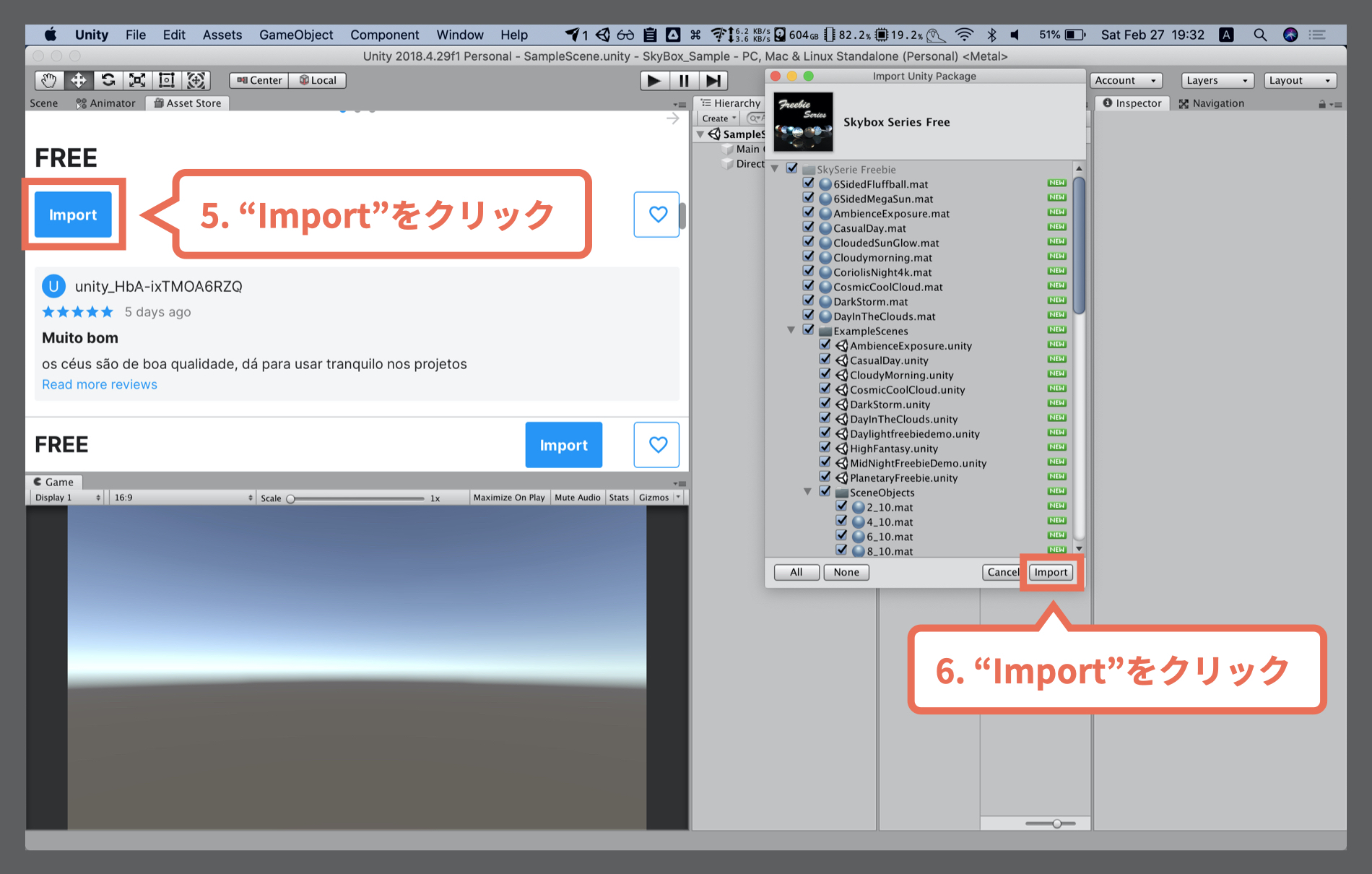Image resolution: width=1372 pixels, height=874 pixels.
Task: Uncheck HighFantasy.unity checkbox
Action: (825, 447)
